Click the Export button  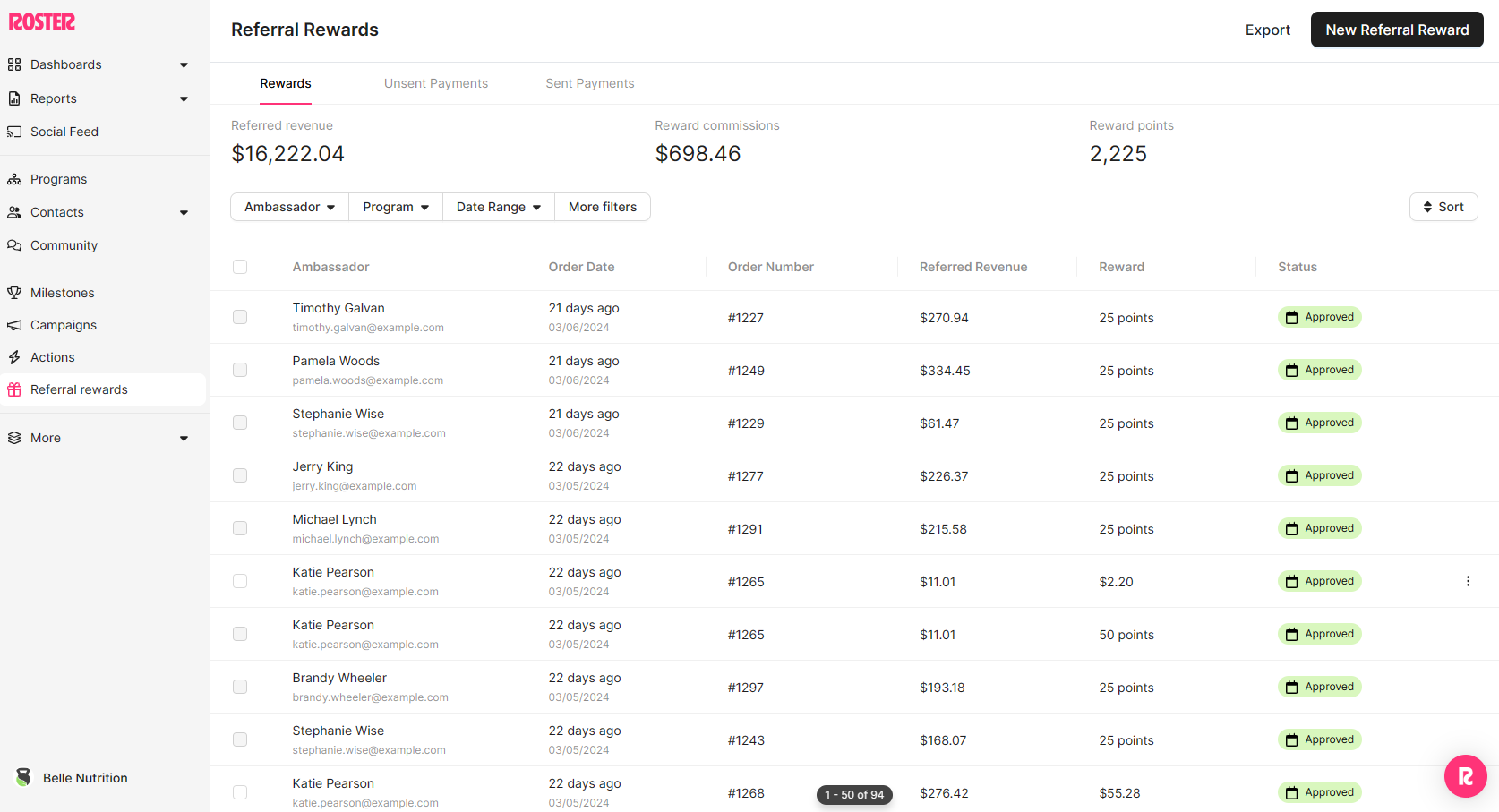pyautogui.click(x=1267, y=30)
